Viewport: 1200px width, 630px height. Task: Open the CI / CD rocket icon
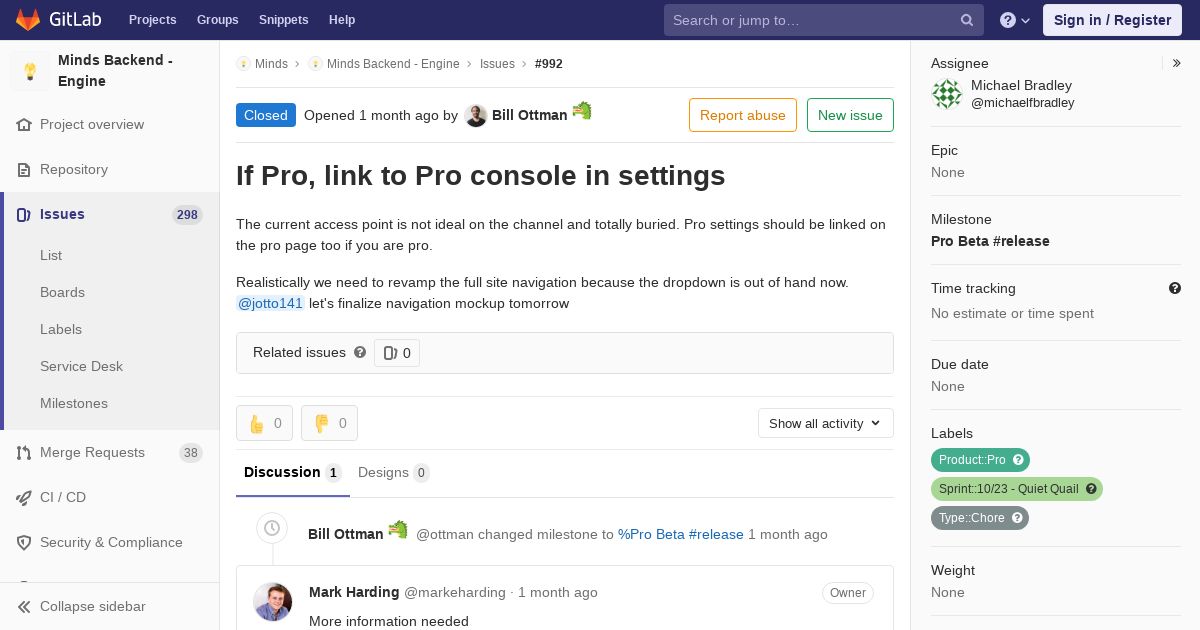(24, 498)
